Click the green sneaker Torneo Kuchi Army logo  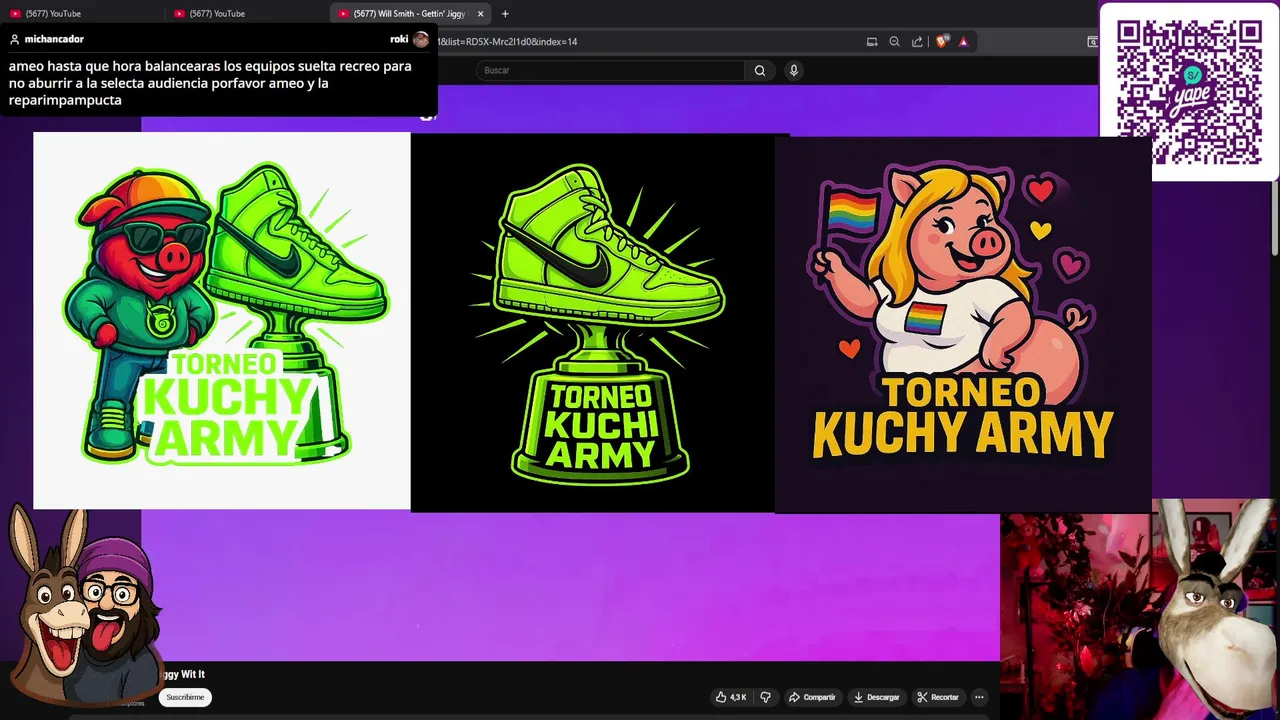pos(592,322)
